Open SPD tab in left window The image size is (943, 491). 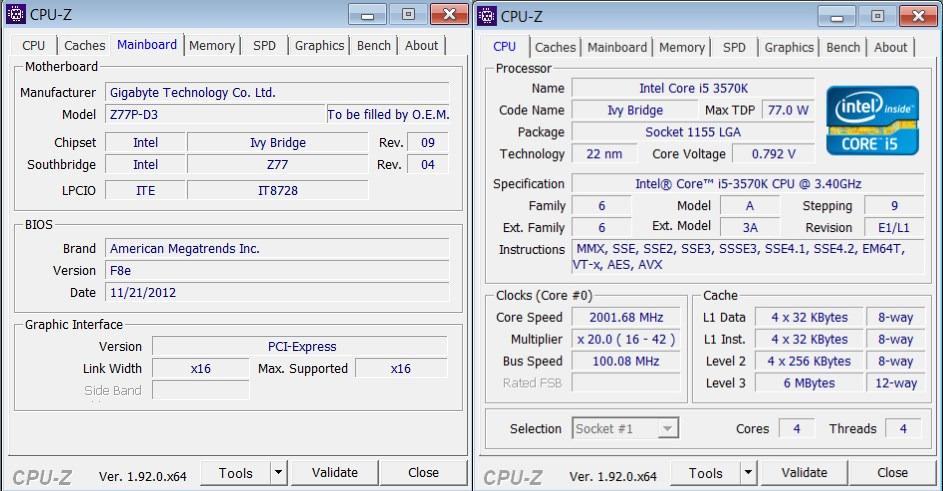tap(264, 46)
